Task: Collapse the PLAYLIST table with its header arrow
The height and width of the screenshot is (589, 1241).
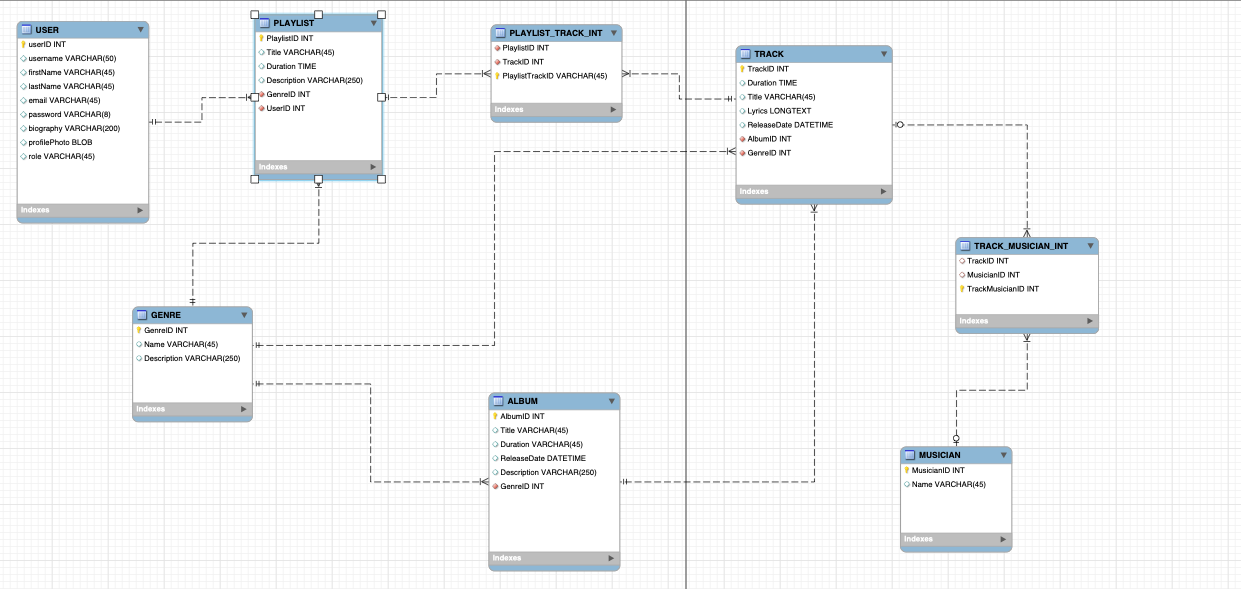Action: click(x=374, y=23)
